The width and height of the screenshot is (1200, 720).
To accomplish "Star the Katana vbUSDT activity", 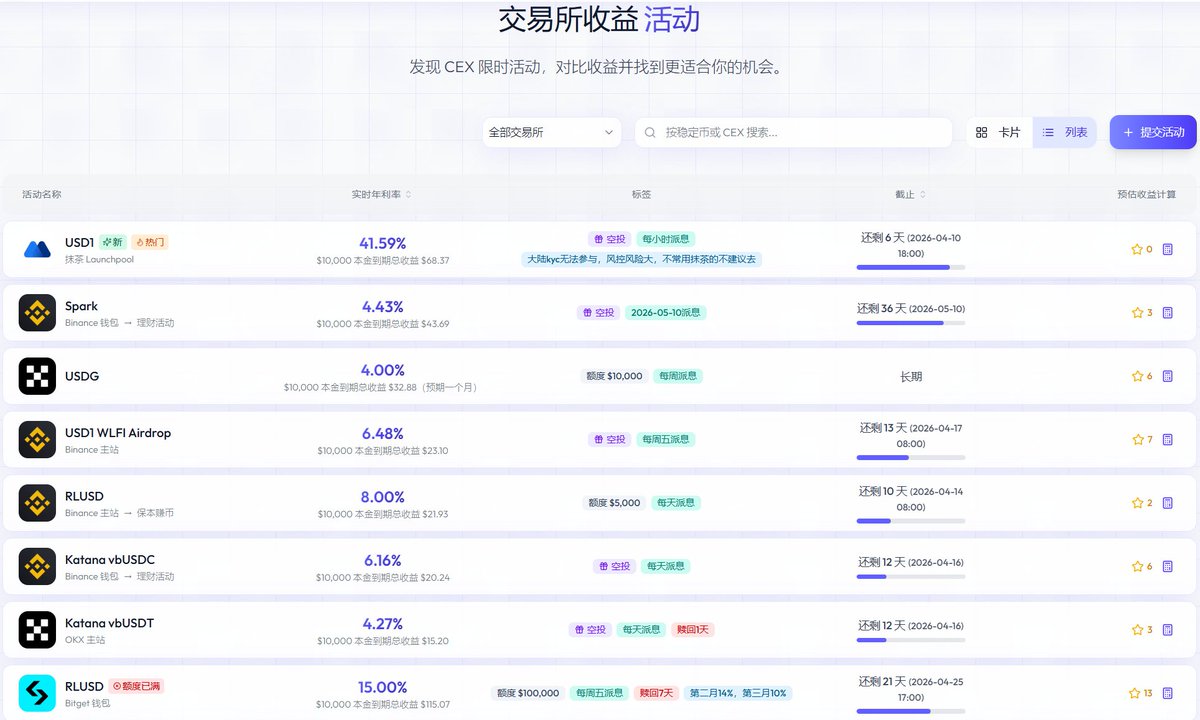I will [1137, 630].
